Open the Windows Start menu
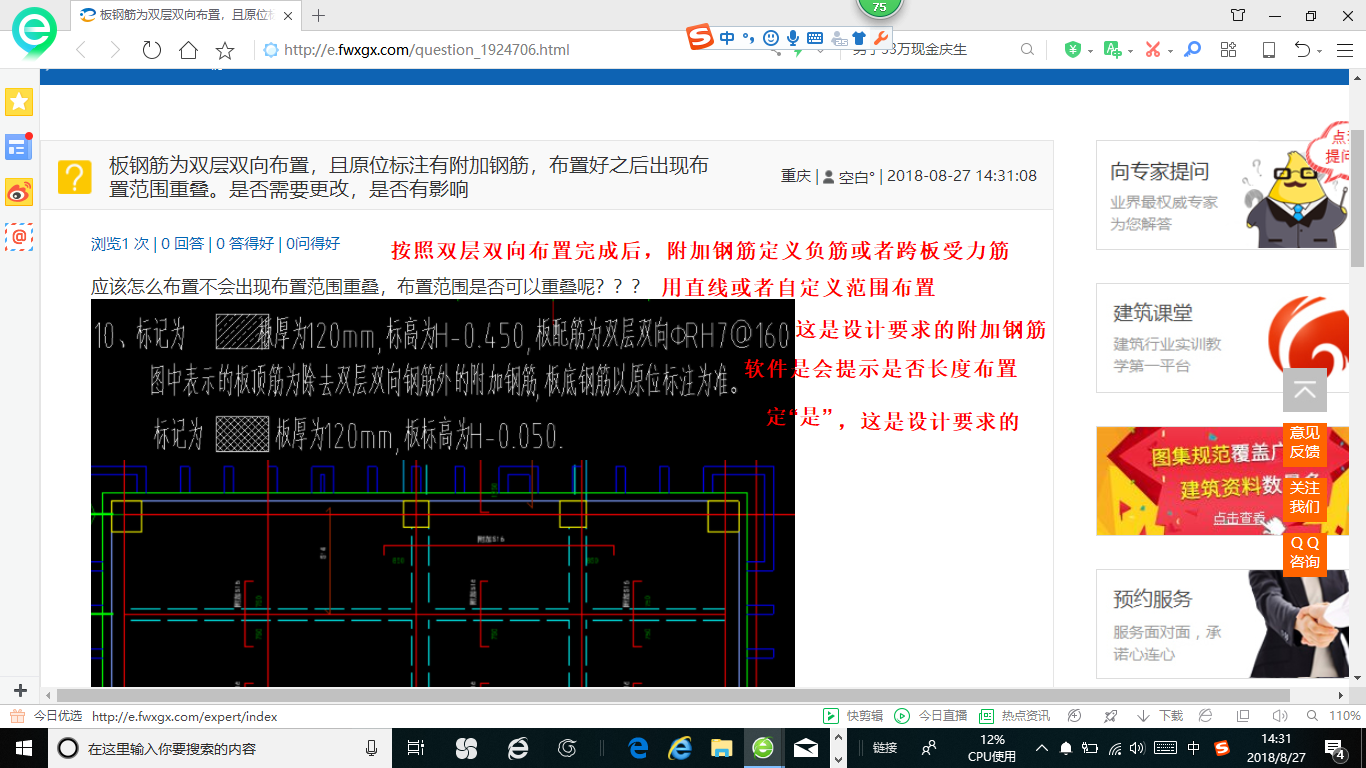 24,748
